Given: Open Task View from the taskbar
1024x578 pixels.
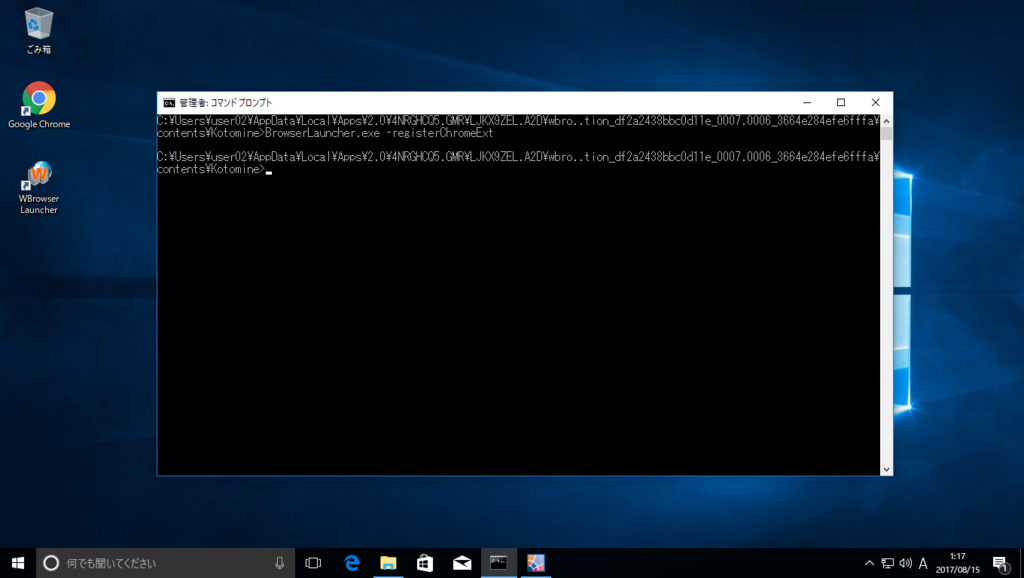Looking at the screenshot, I should pyautogui.click(x=313, y=563).
